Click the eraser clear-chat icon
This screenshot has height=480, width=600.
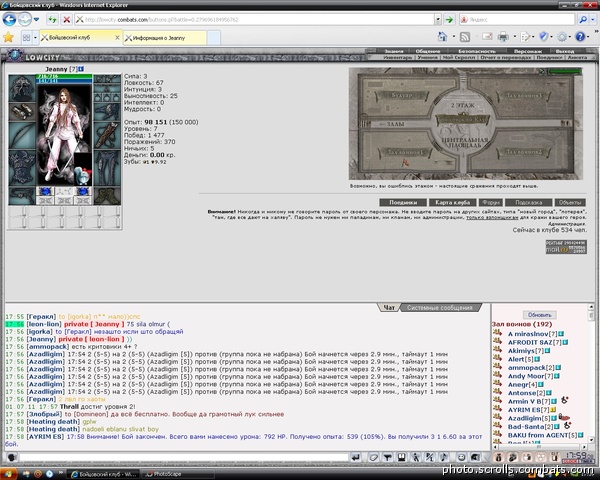point(373,457)
